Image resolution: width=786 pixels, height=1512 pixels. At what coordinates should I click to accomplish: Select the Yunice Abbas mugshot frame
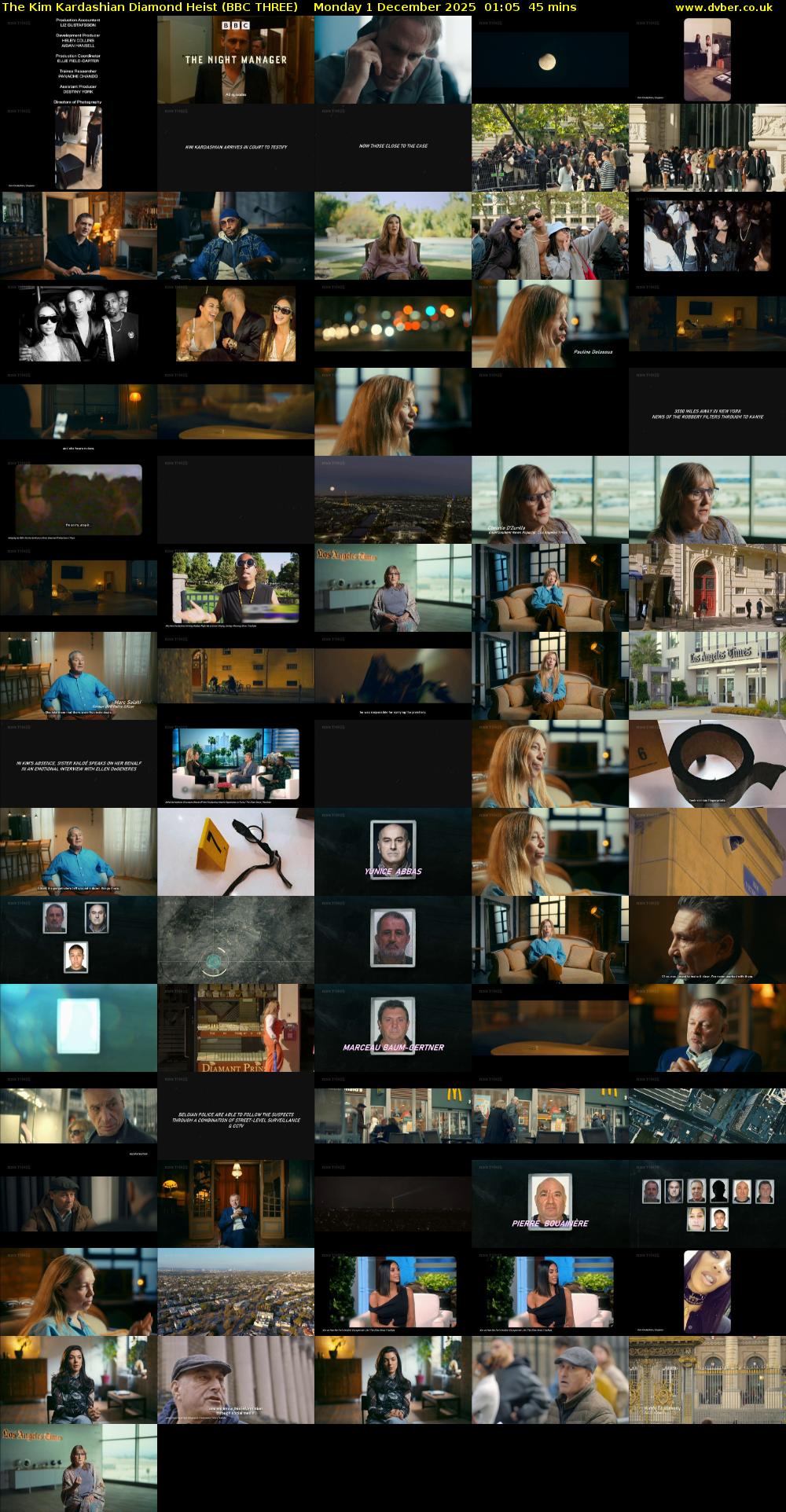(x=393, y=852)
